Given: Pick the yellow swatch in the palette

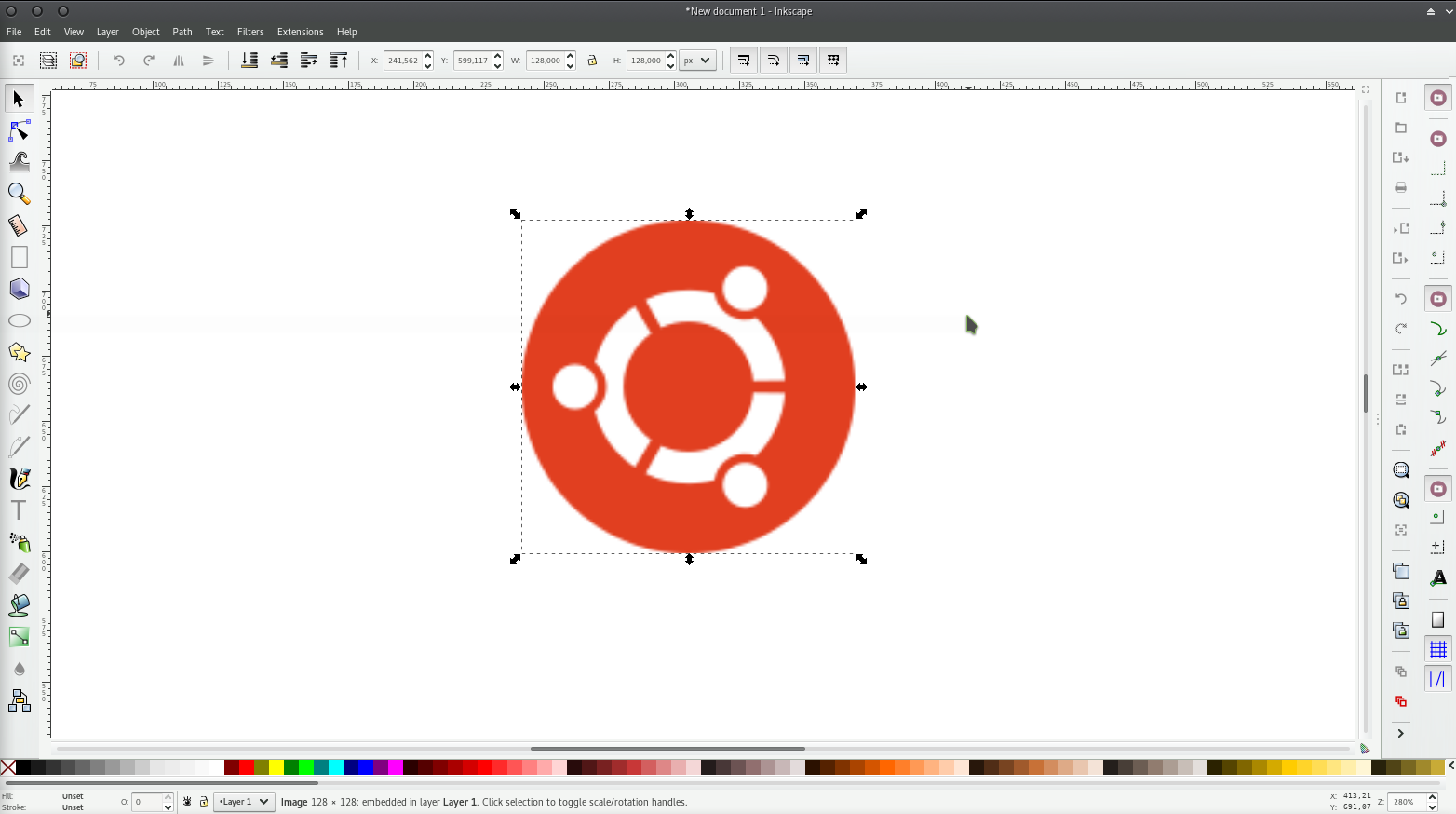Looking at the screenshot, I should pyautogui.click(x=276, y=767).
